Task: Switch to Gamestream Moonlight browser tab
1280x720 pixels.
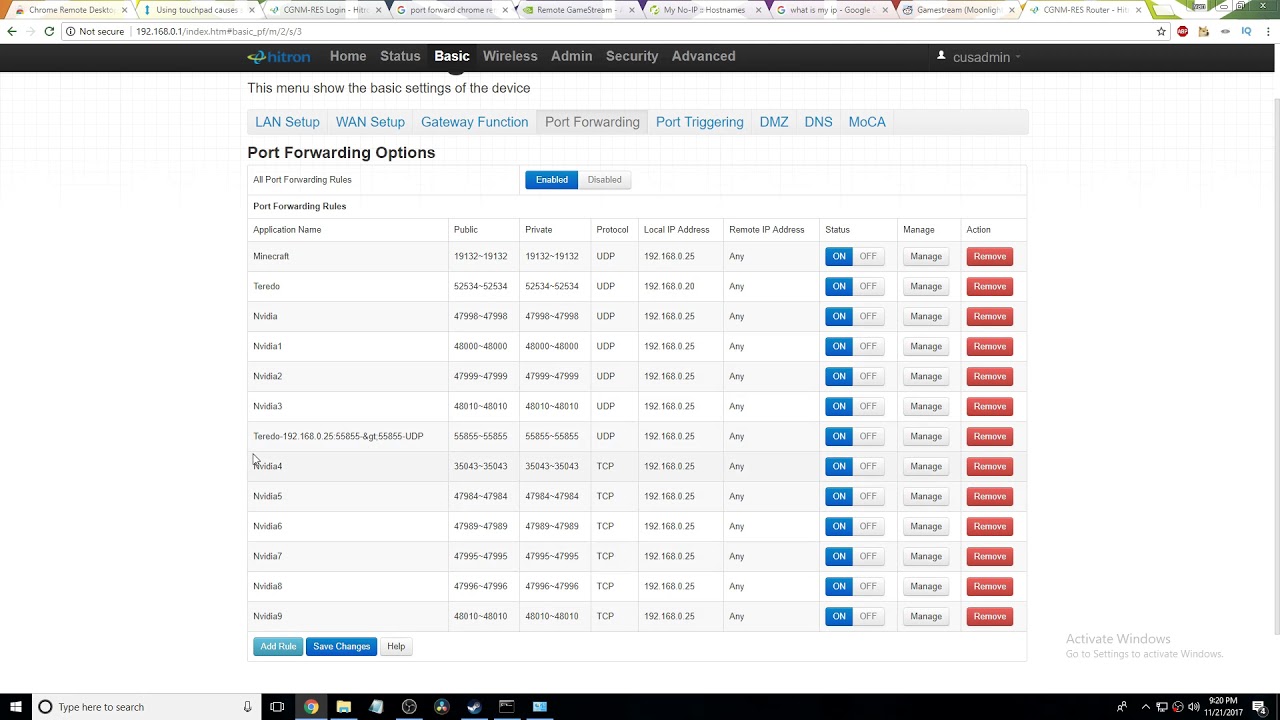Action: point(958,10)
